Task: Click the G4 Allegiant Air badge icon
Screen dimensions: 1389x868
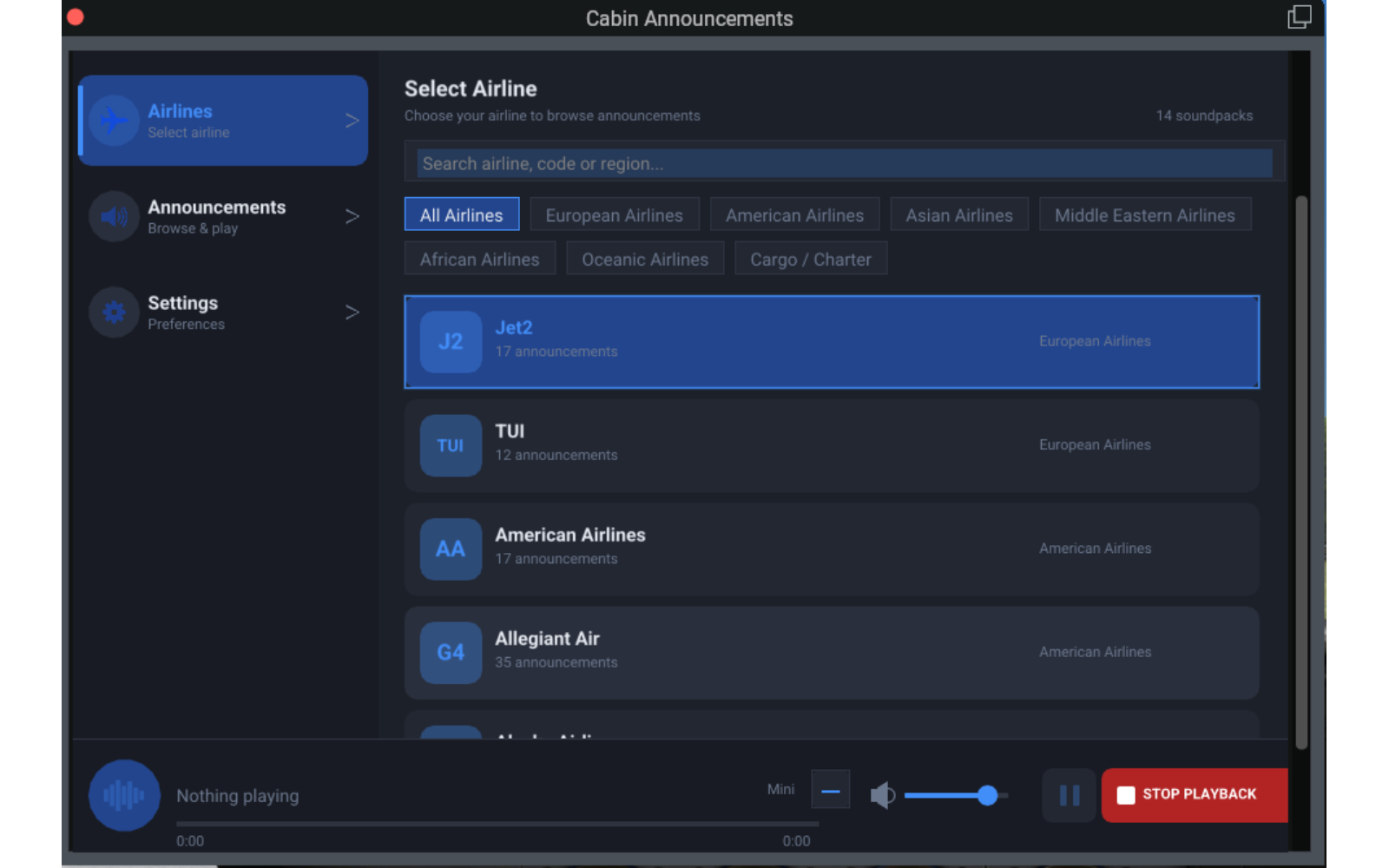Action: pyautogui.click(x=451, y=653)
